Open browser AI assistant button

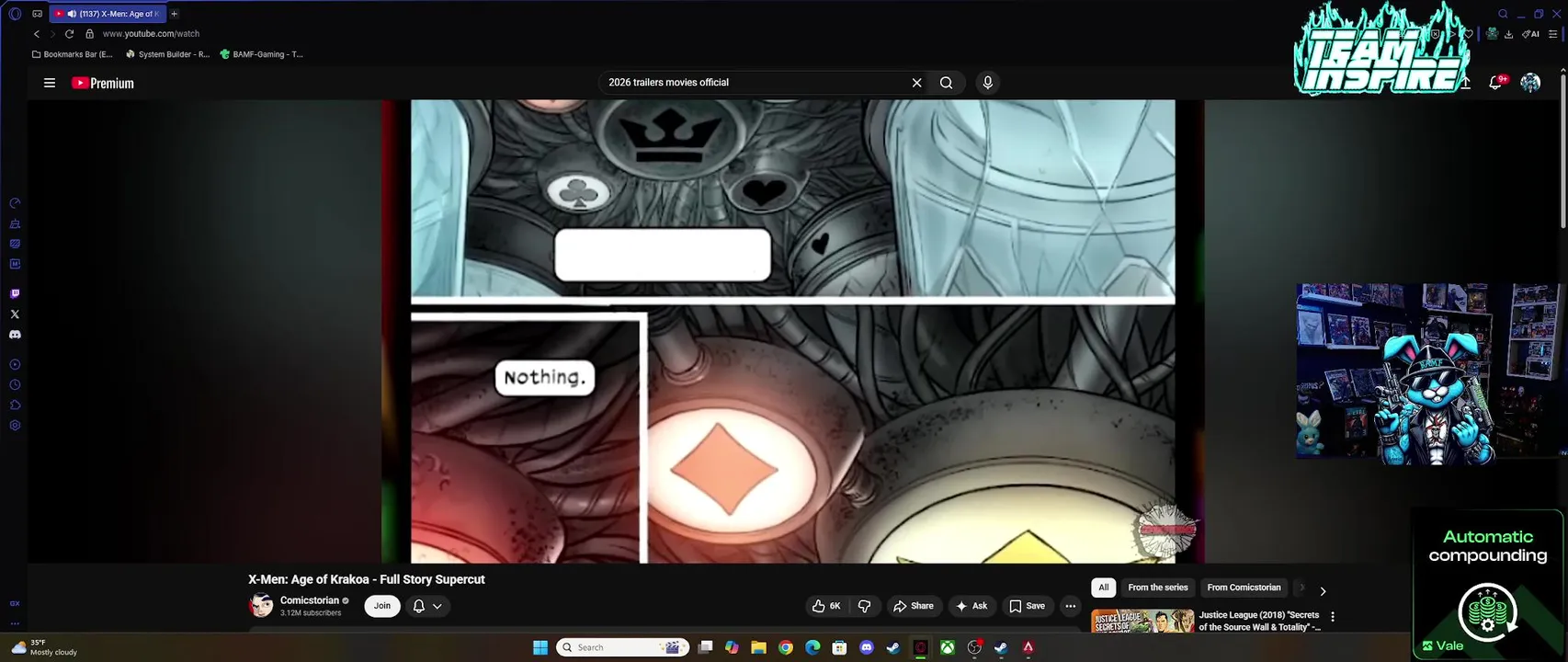(1530, 34)
